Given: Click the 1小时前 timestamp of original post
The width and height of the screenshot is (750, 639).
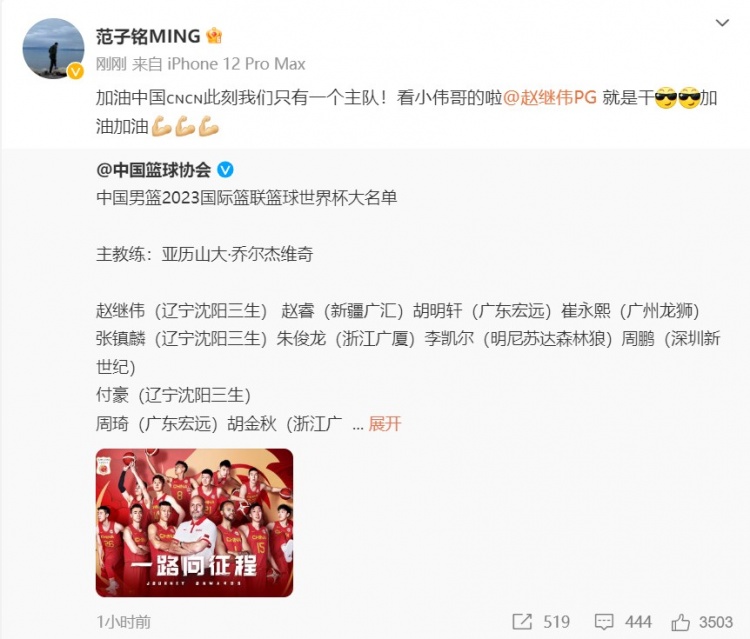Looking at the screenshot, I should 123,622.
